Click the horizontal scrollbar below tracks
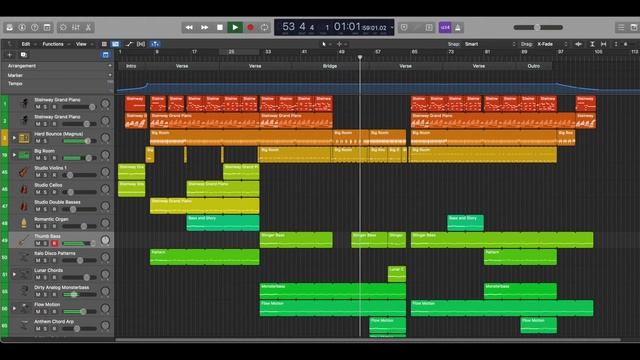Screen dimensions: 640x360 point(367,340)
